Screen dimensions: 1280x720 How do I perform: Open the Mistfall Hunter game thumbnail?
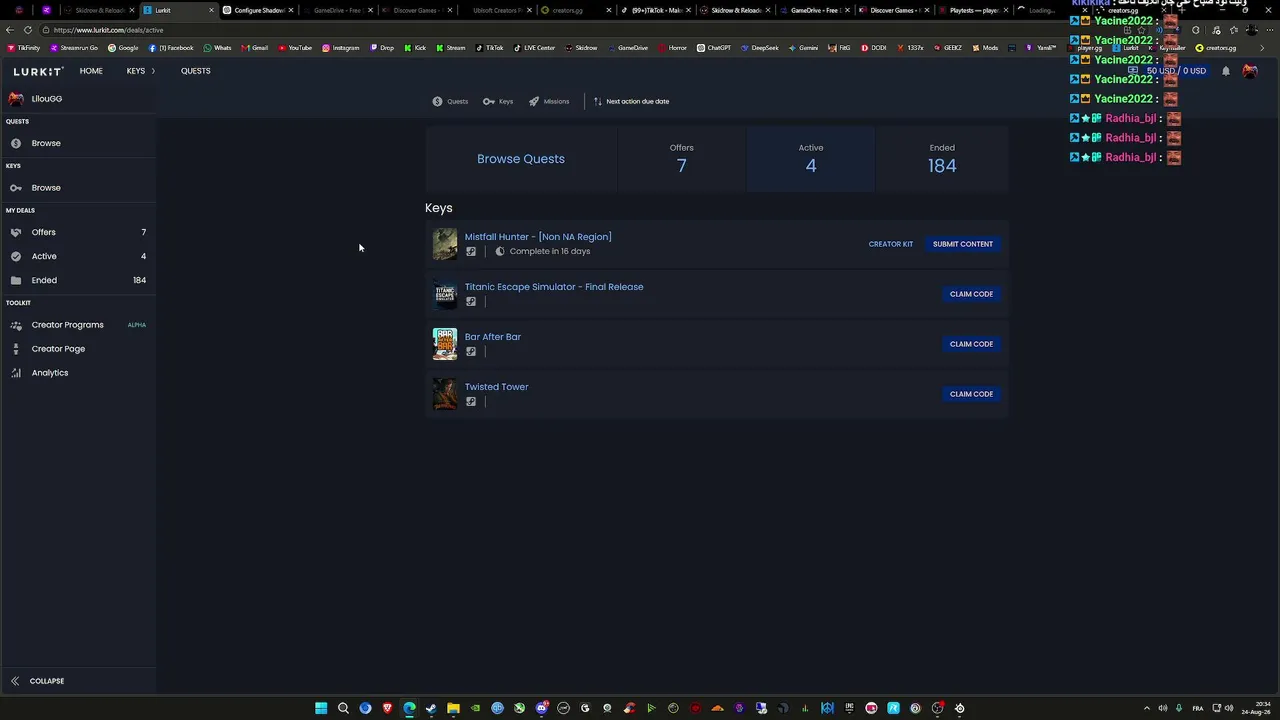click(445, 244)
